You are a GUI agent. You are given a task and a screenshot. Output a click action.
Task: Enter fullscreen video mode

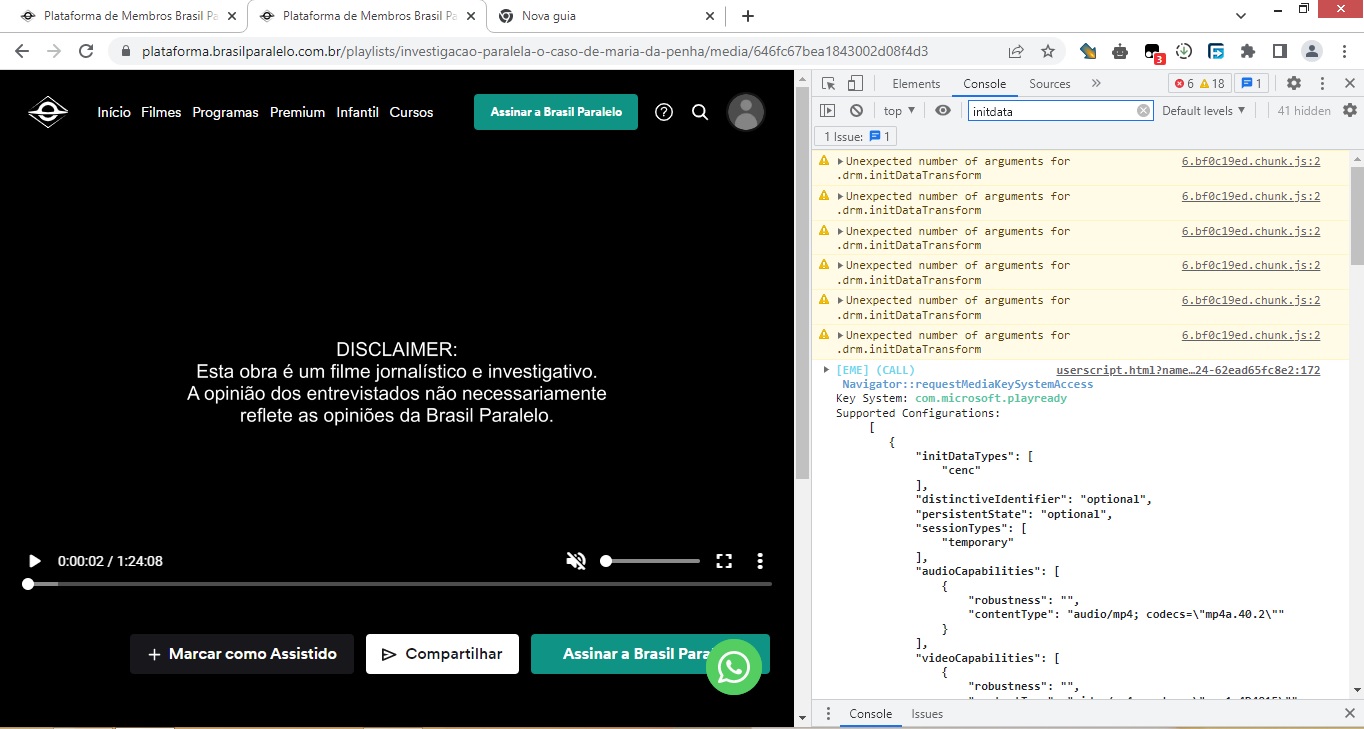tap(724, 561)
